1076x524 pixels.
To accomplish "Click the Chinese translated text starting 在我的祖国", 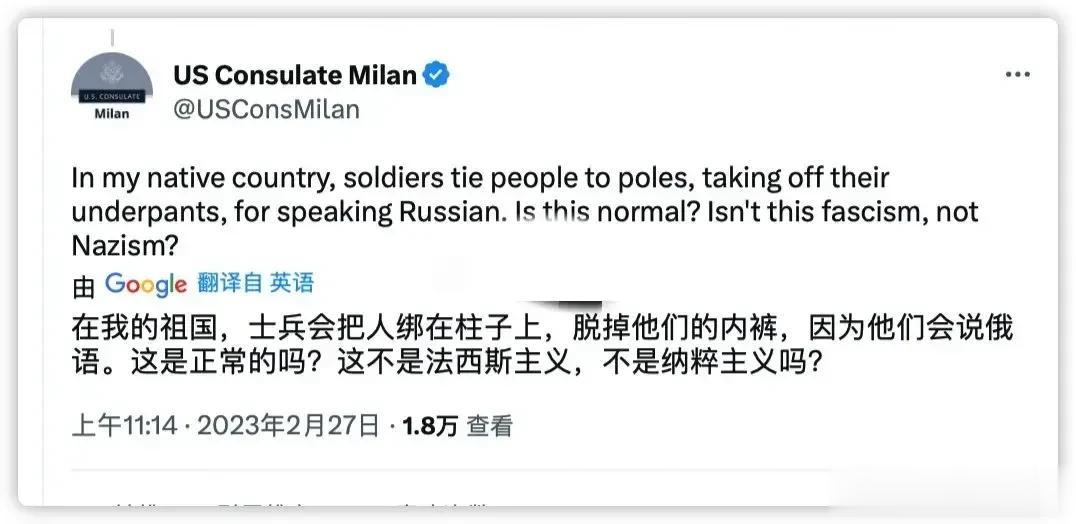I will point(542,329).
